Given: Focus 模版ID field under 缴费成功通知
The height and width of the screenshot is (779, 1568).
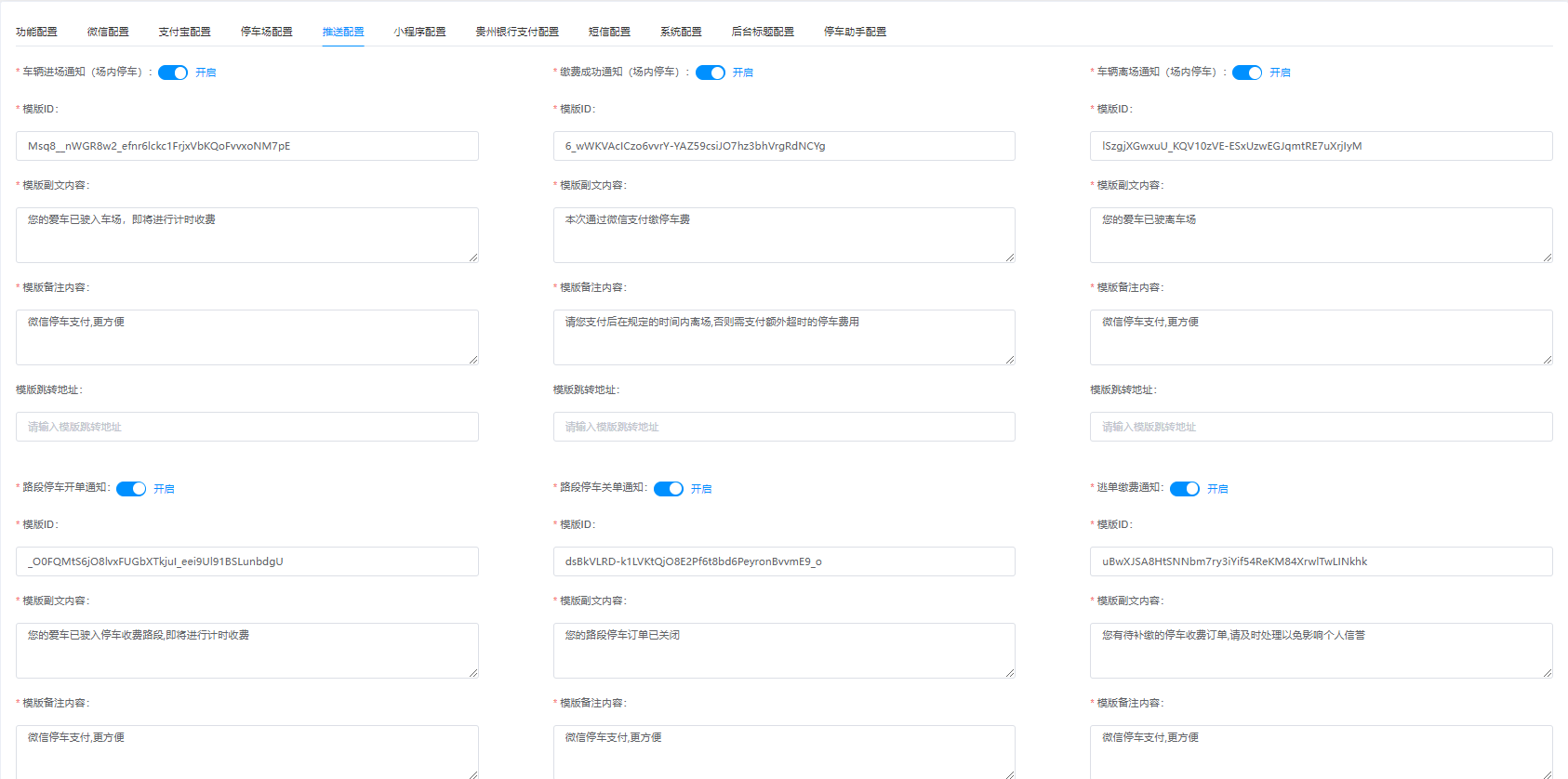Looking at the screenshot, I should point(783,146).
